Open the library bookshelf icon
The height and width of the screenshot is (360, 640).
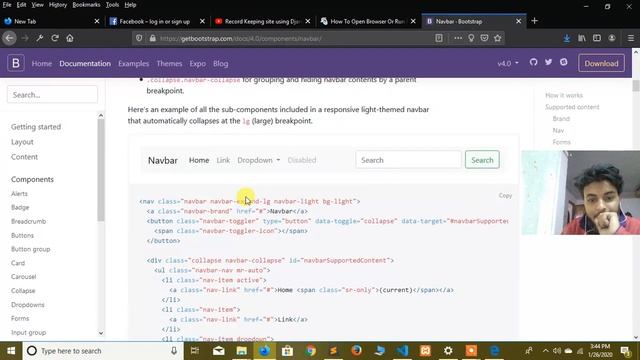coord(582,38)
